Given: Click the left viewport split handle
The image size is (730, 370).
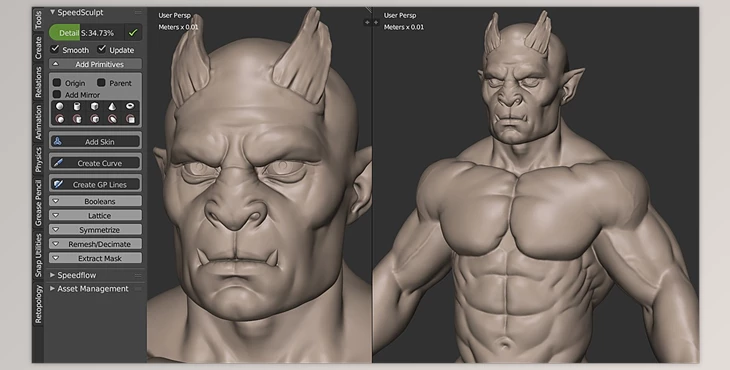Looking at the screenshot, I should pos(367,22).
